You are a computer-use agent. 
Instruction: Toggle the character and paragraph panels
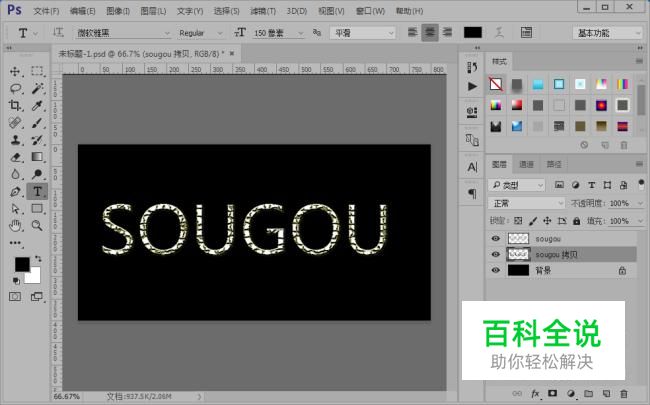[526, 32]
